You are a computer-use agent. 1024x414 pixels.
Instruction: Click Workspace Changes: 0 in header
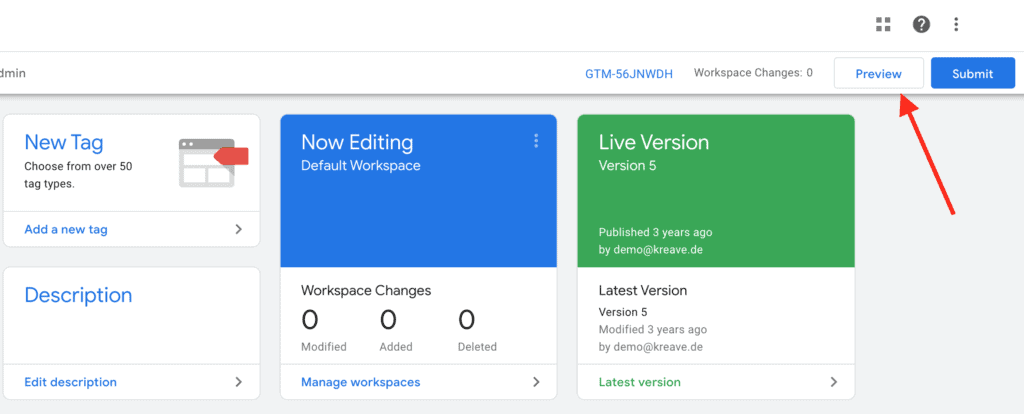(753, 73)
